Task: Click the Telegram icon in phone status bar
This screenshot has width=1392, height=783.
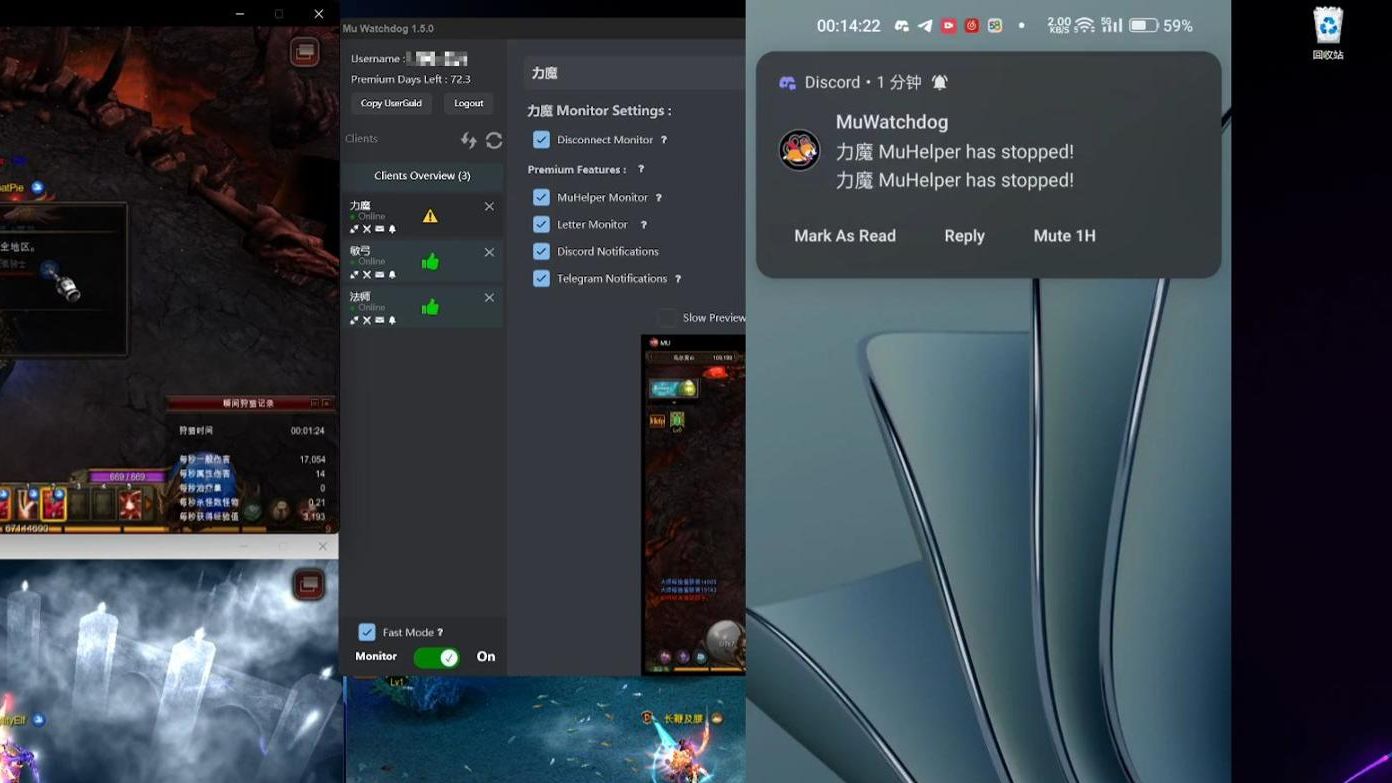Action: coord(925,26)
